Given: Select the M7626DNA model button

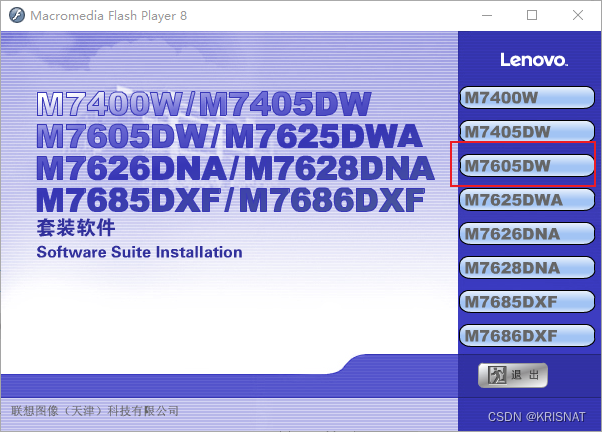Looking at the screenshot, I should [527, 233].
